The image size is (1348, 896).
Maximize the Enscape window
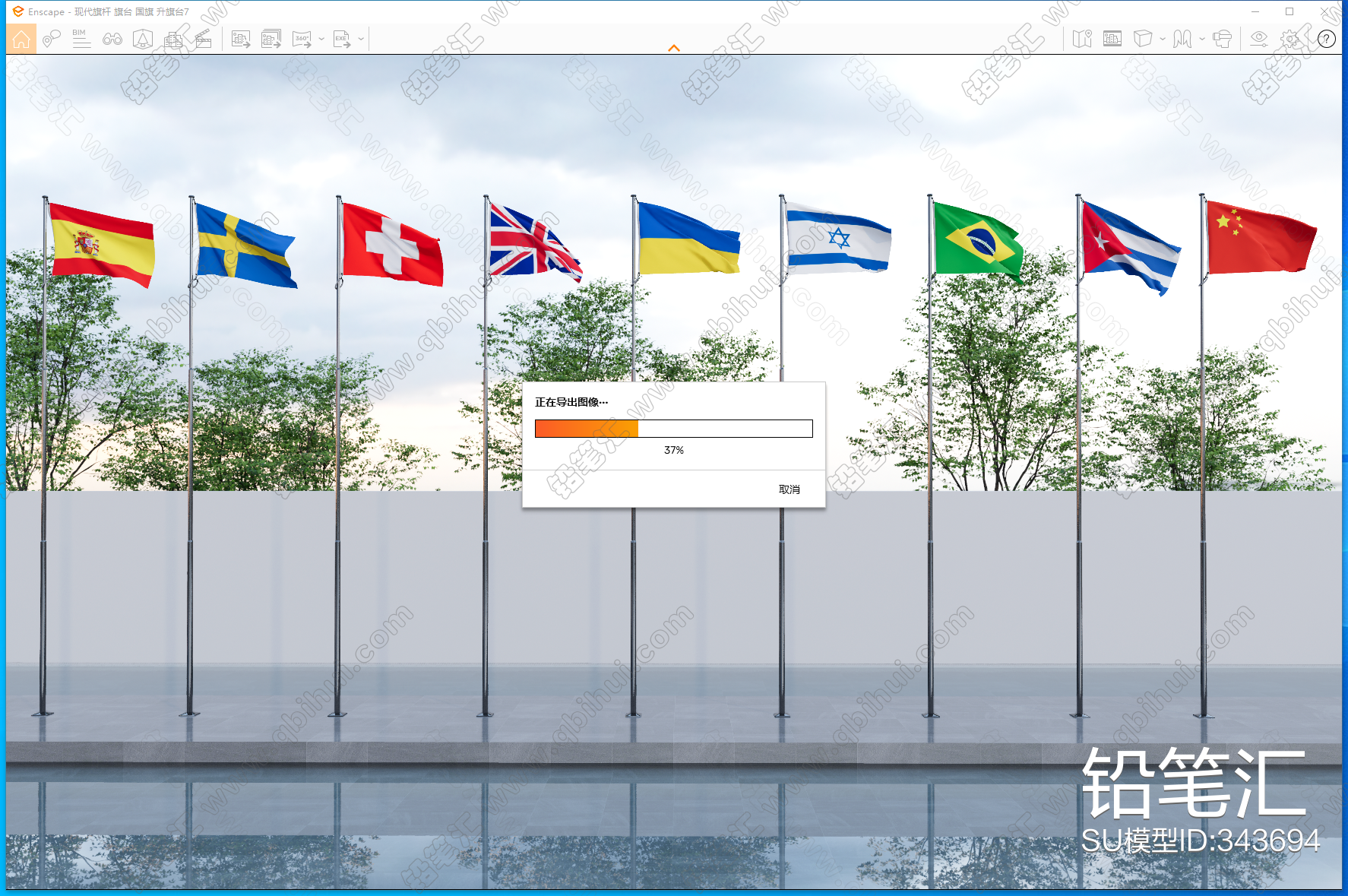(x=1289, y=11)
